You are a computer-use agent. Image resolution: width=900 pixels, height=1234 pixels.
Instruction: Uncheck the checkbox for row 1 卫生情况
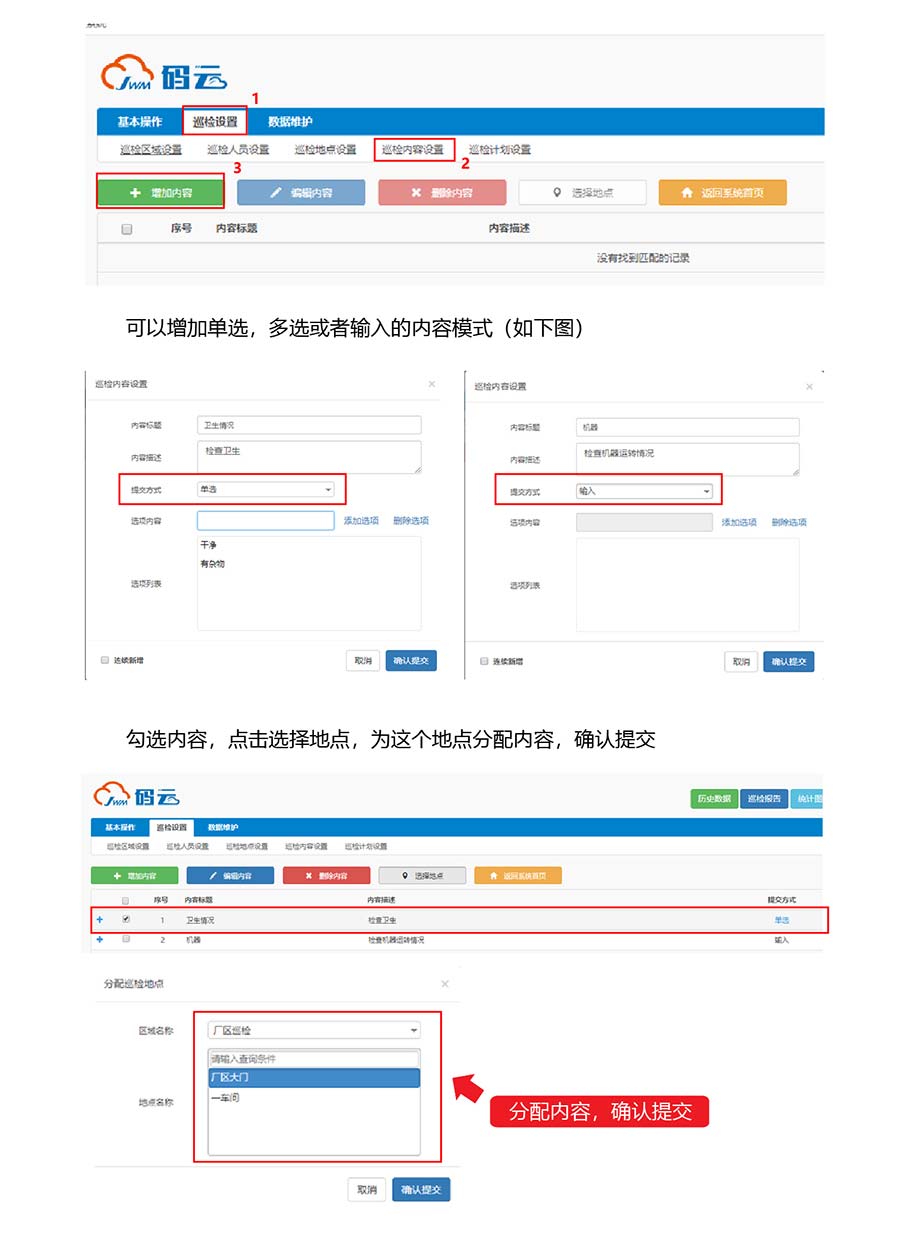(126, 919)
